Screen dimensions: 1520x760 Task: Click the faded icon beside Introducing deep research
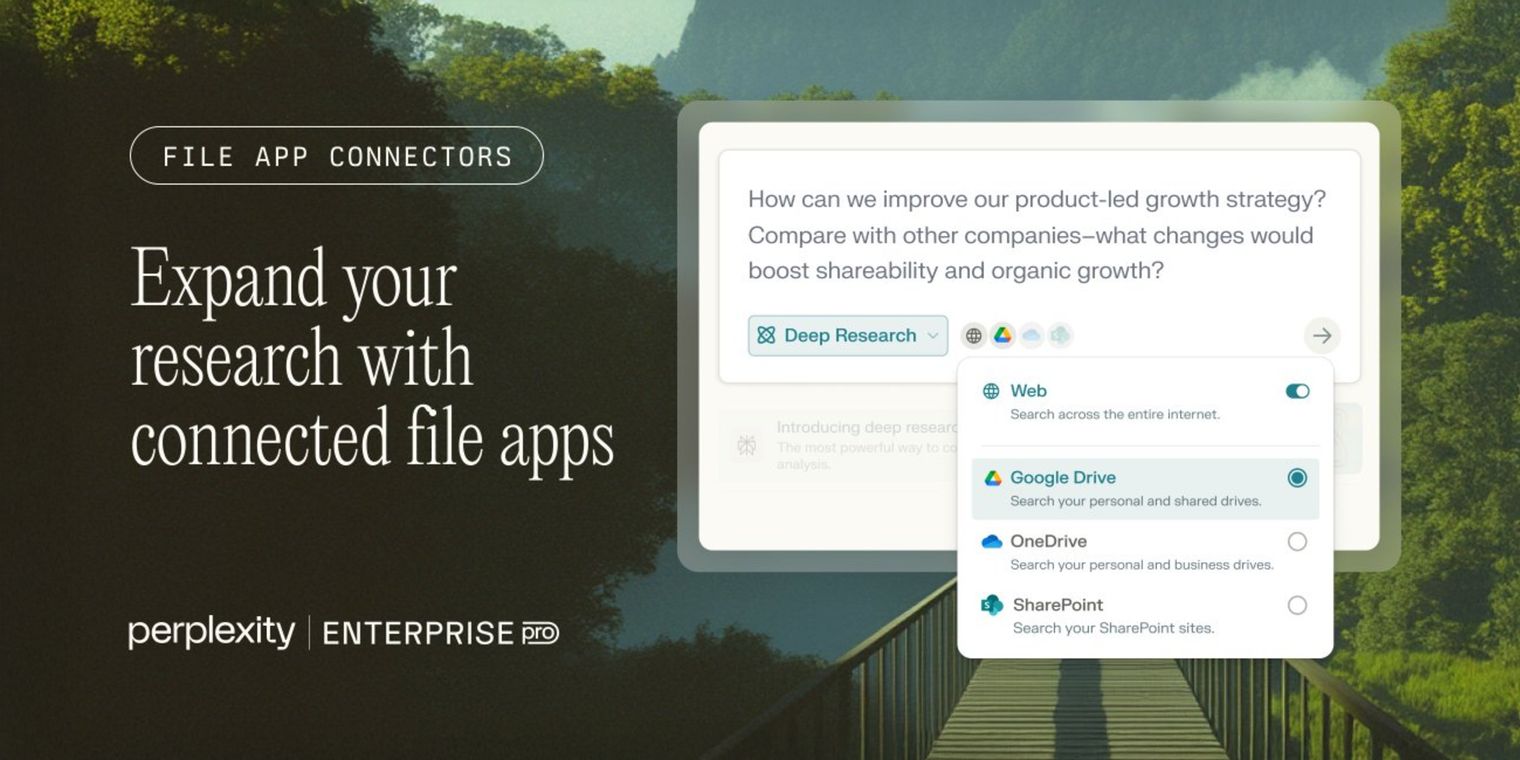pyautogui.click(x=747, y=445)
